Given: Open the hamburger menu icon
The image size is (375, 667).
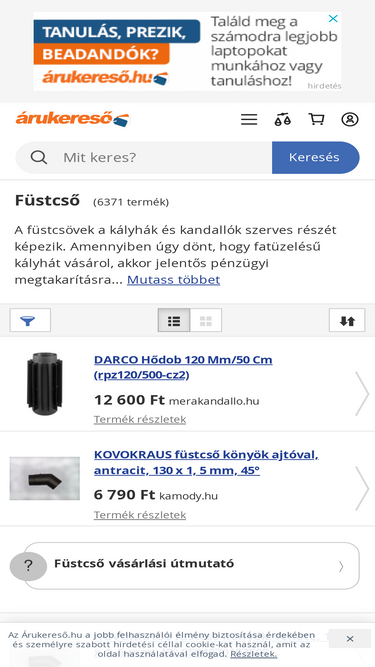Looking at the screenshot, I should pyautogui.click(x=249, y=120).
